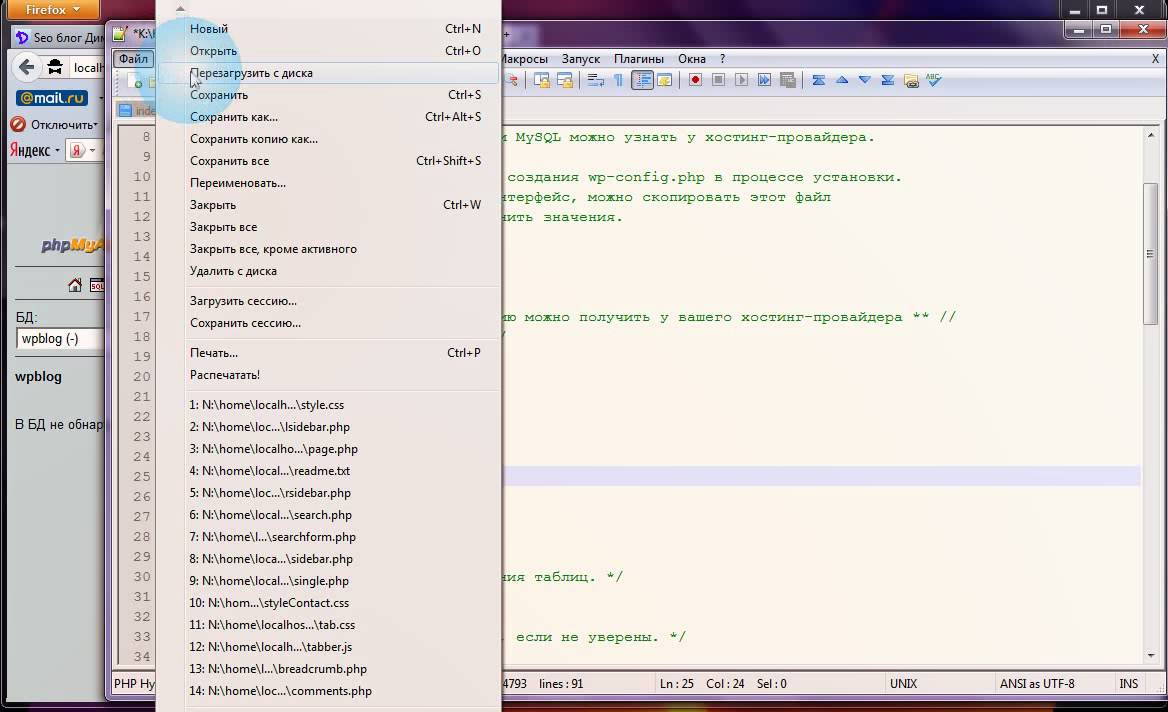1168x712 pixels.
Task: Click the @mail.ru toolbar logo
Action: [52, 98]
